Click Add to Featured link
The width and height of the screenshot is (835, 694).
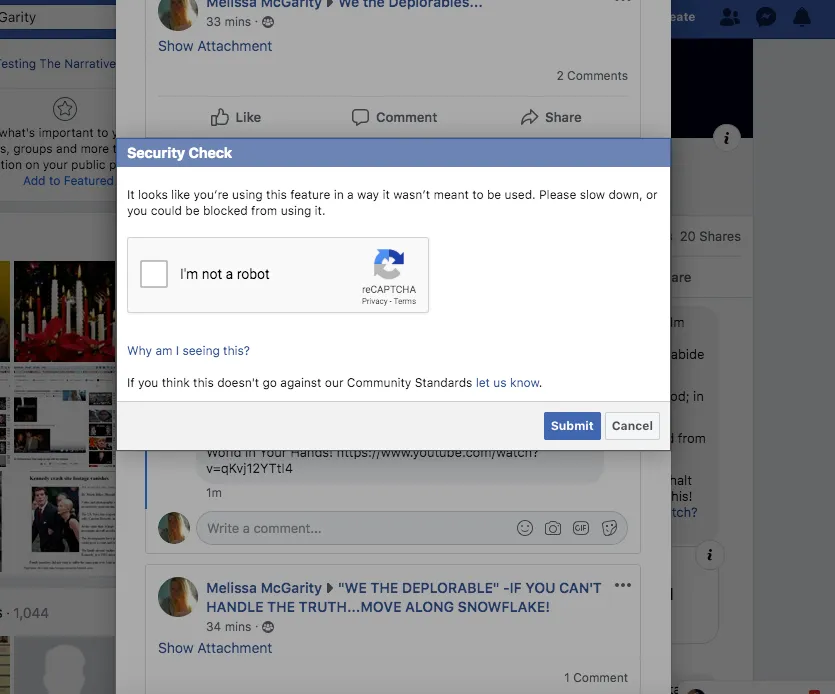point(68,181)
